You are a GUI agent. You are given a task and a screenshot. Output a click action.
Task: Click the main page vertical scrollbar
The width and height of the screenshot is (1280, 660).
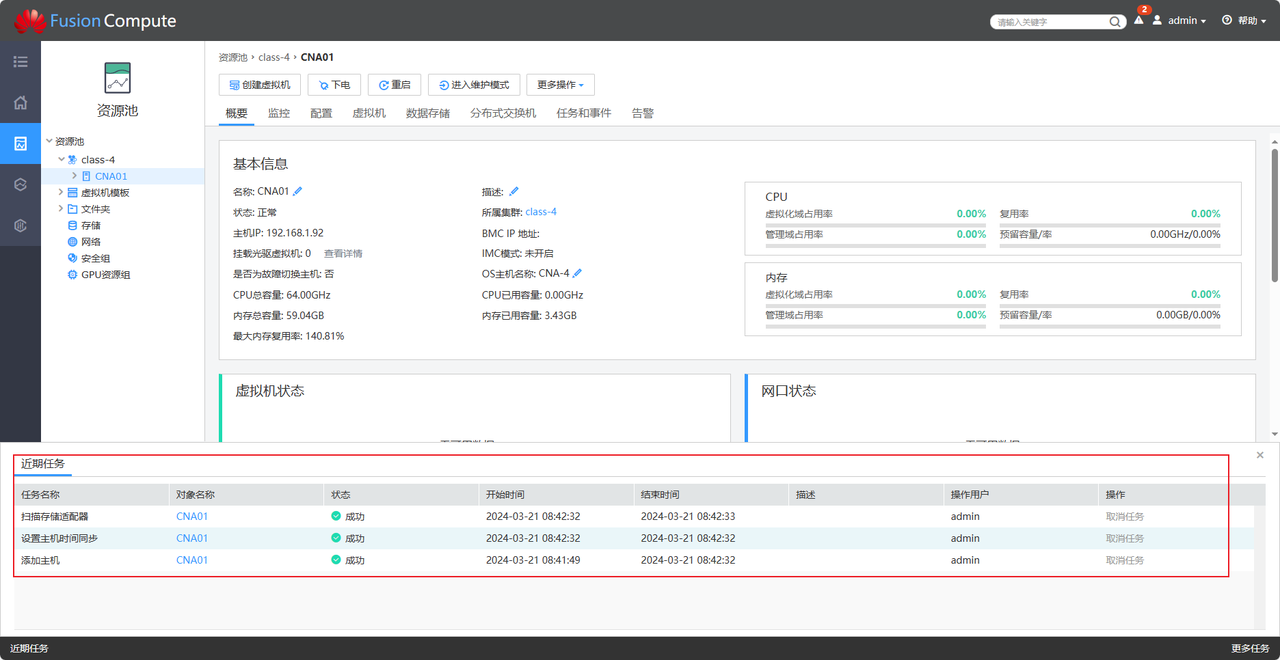(x=1274, y=215)
